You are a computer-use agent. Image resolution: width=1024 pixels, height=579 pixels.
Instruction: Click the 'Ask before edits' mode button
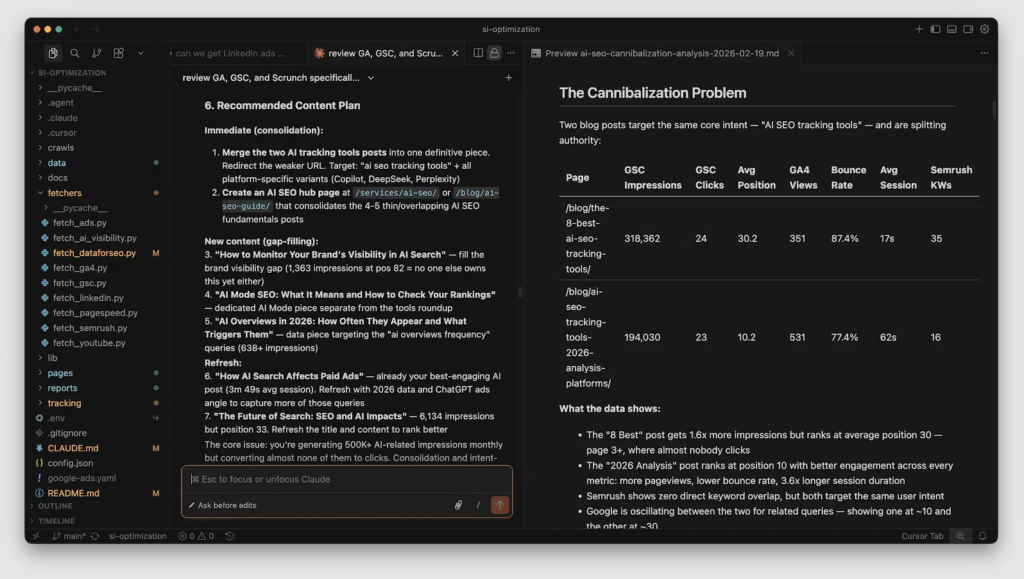coord(222,505)
